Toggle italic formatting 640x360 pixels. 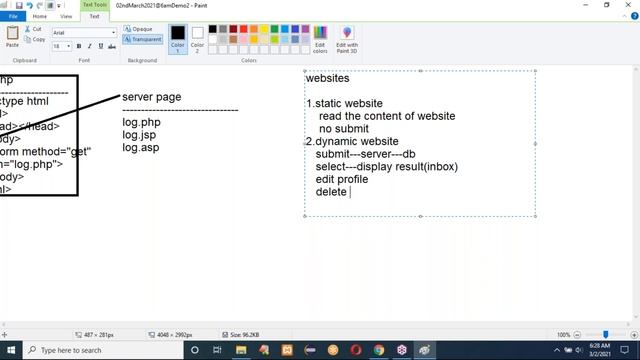90,46
